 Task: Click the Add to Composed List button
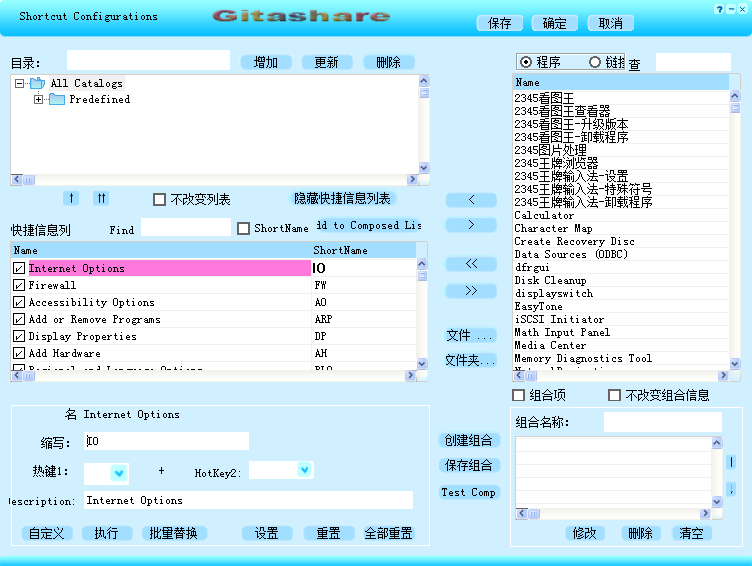point(368,225)
